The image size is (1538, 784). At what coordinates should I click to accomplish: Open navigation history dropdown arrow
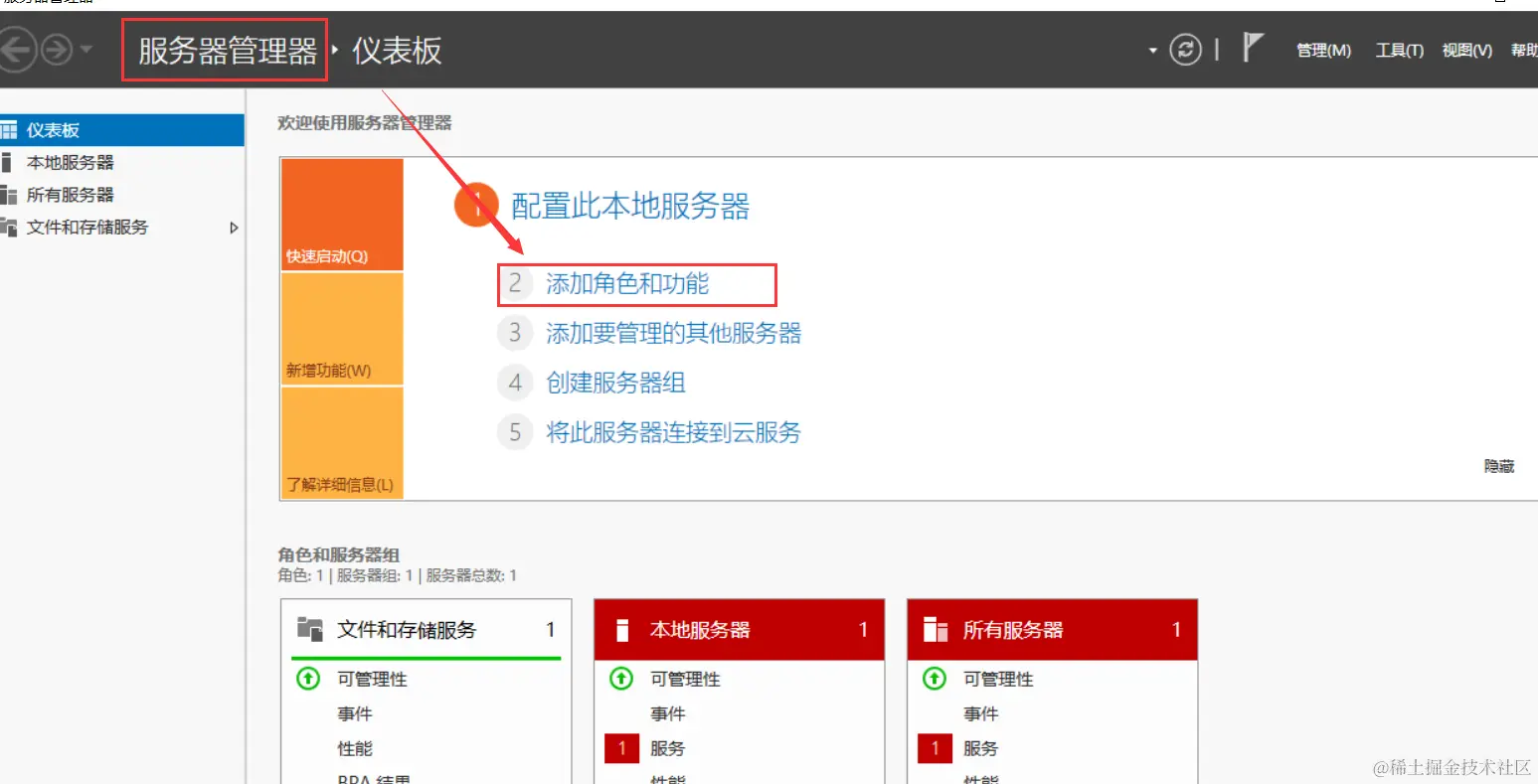coord(86,50)
